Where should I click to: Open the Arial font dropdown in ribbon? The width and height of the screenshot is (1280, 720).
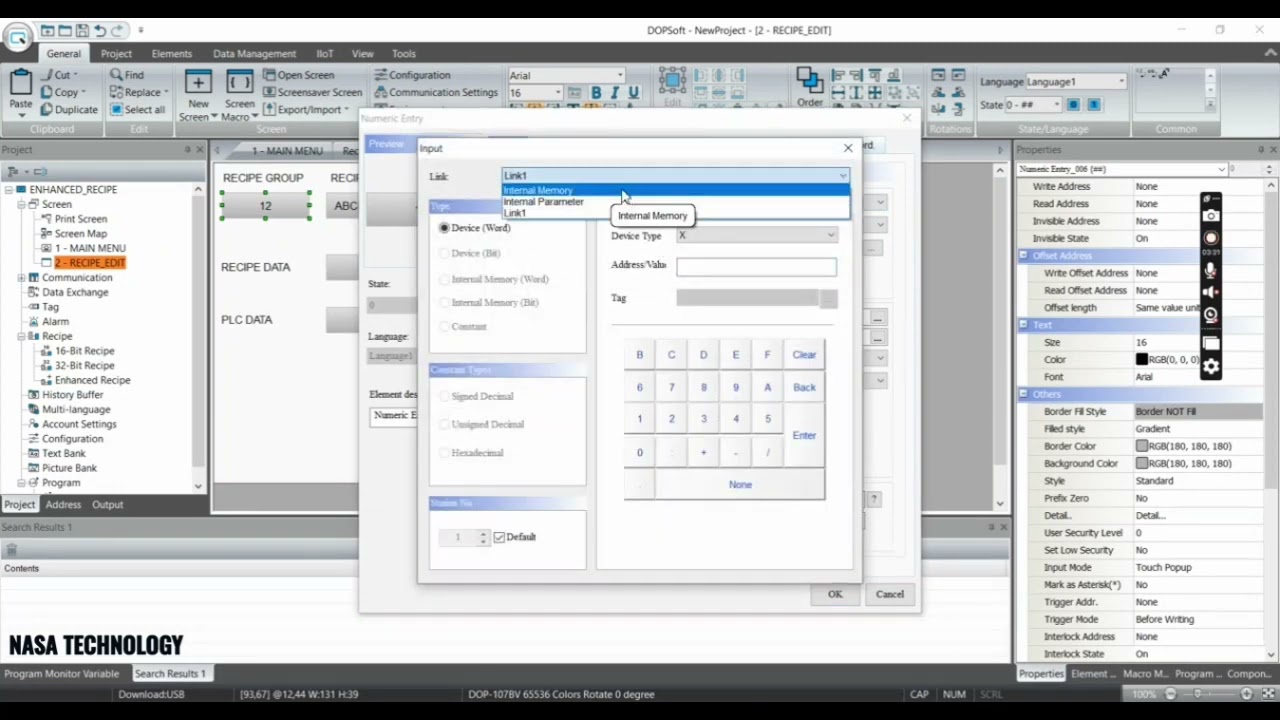[x=620, y=76]
